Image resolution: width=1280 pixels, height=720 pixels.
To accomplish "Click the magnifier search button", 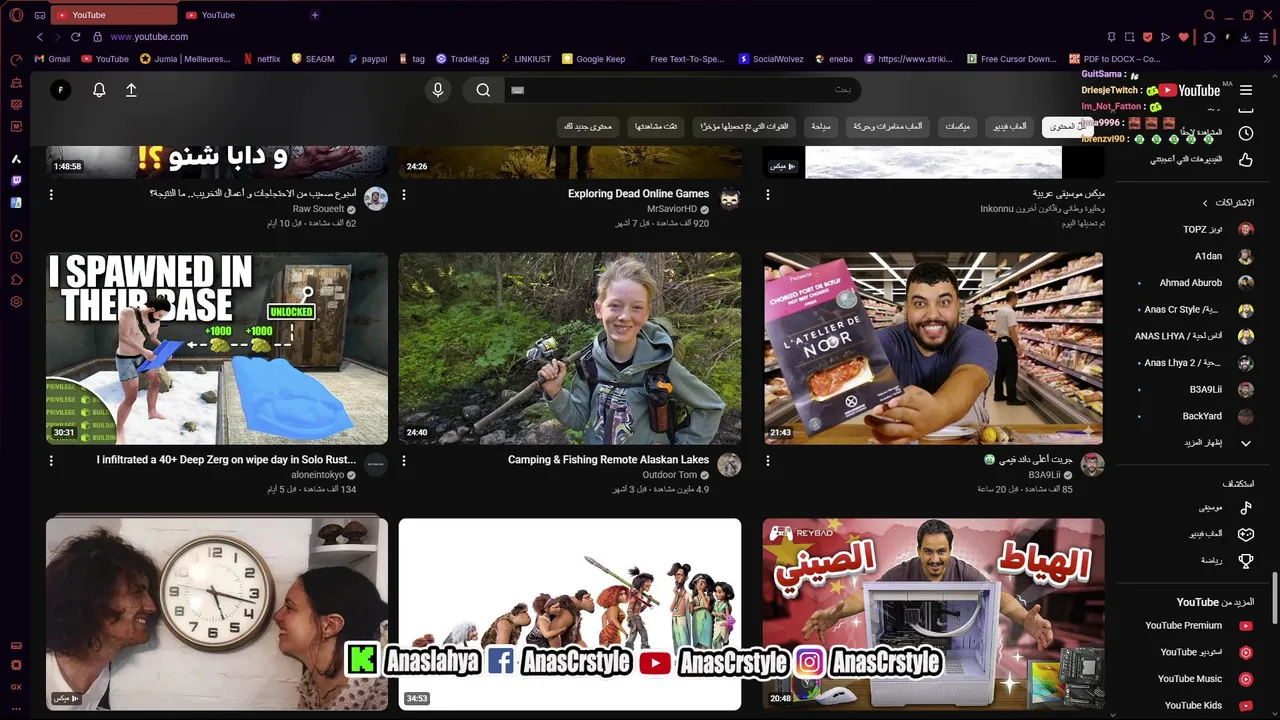I will pos(483,90).
